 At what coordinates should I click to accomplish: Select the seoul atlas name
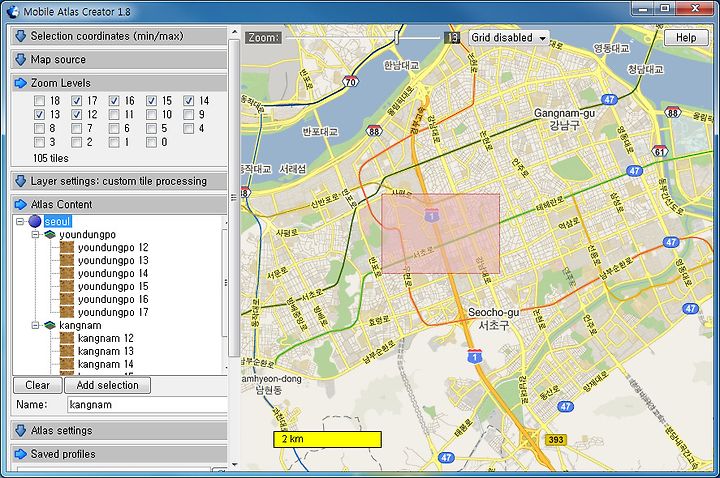57,222
